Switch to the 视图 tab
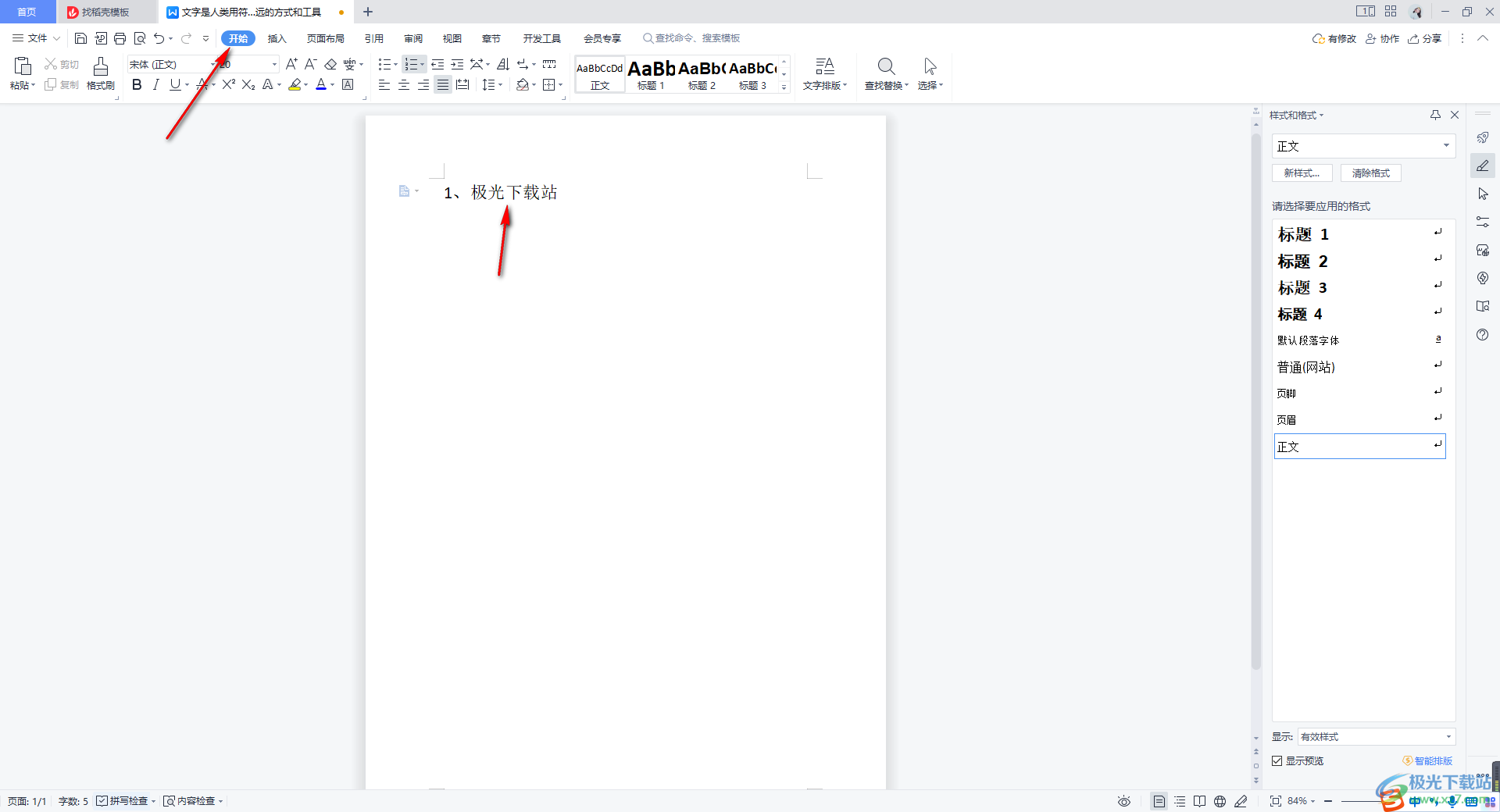 click(x=452, y=38)
